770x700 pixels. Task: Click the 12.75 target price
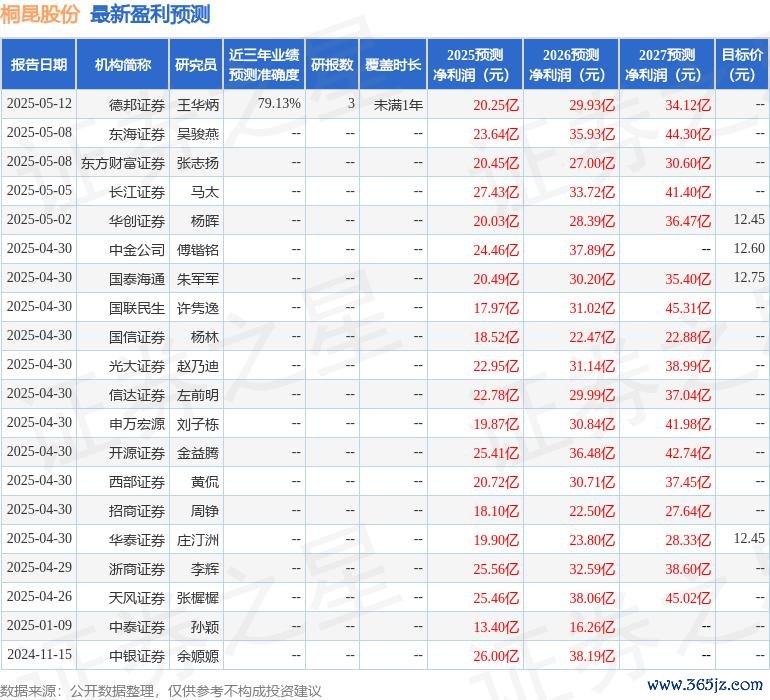pos(749,277)
